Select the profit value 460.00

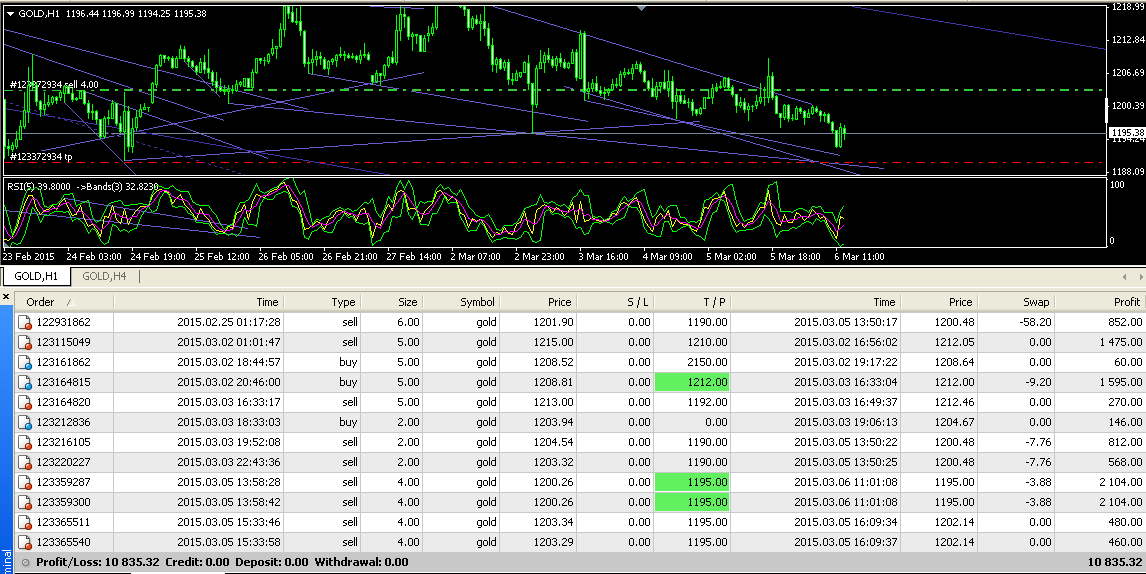click(x=1125, y=543)
